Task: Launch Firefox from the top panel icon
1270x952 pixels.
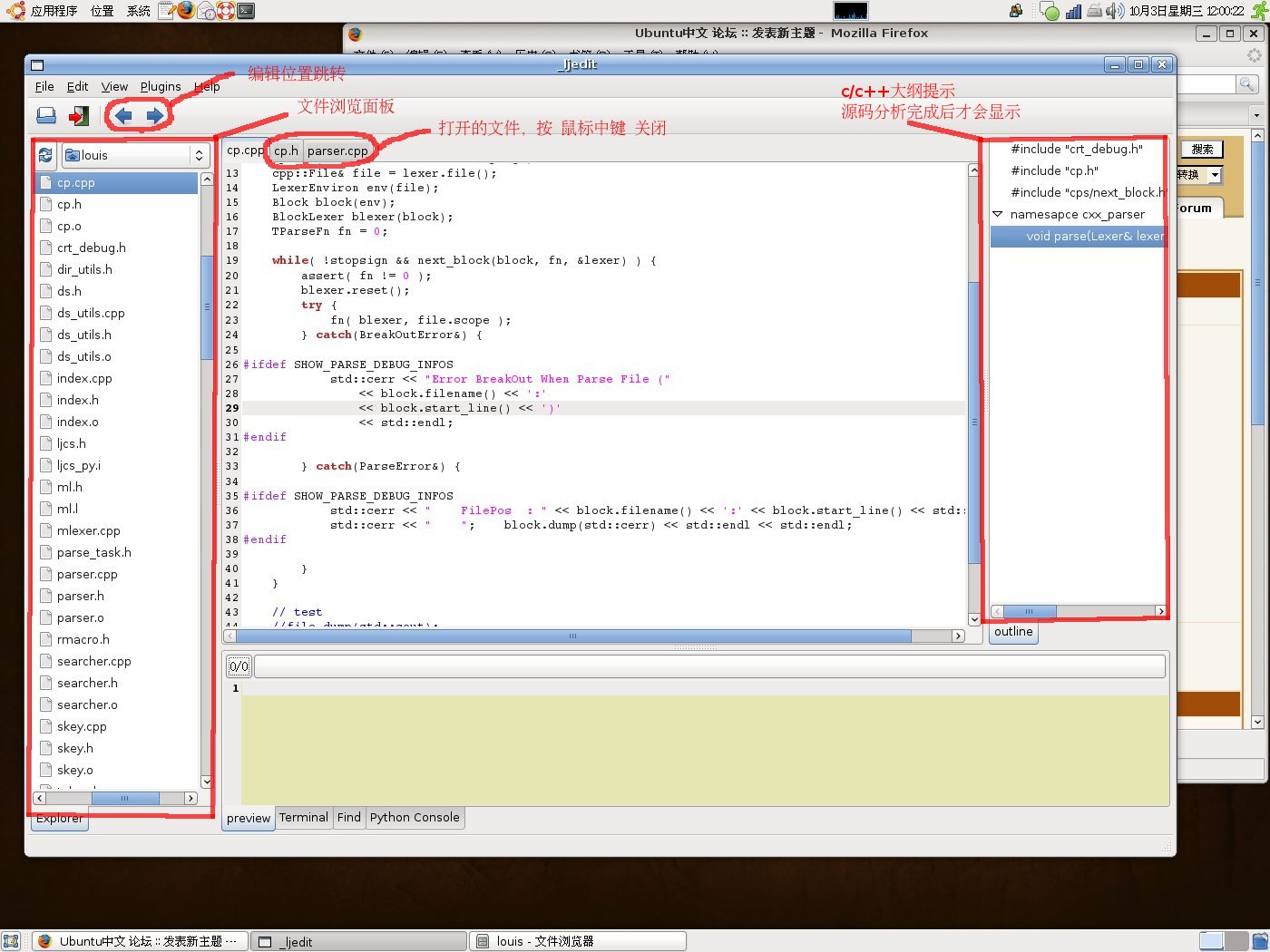Action: 186,11
